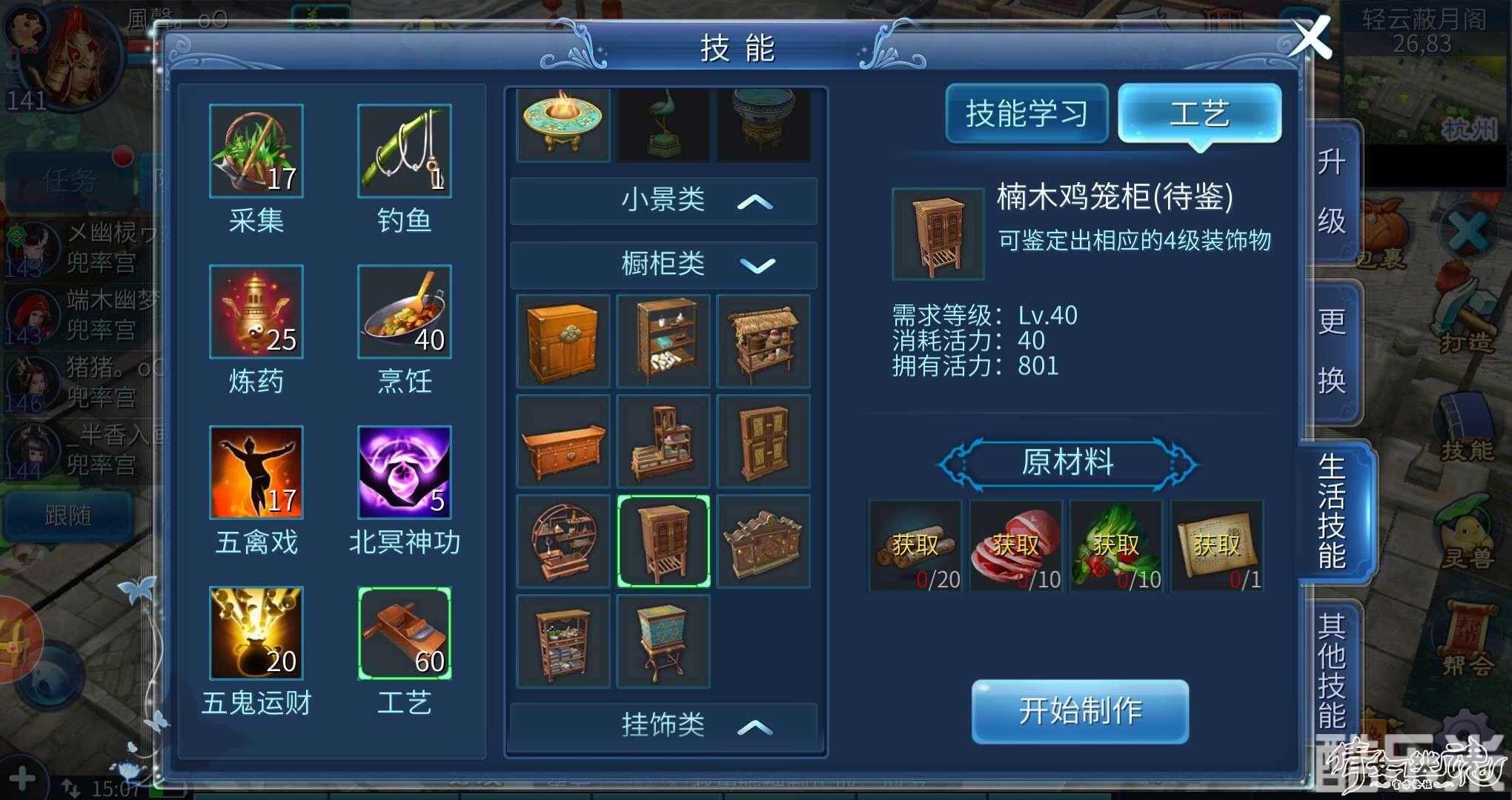The height and width of the screenshot is (800, 1512).
Task: Open the 其他技能 side tab
Action: (1333, 670)
